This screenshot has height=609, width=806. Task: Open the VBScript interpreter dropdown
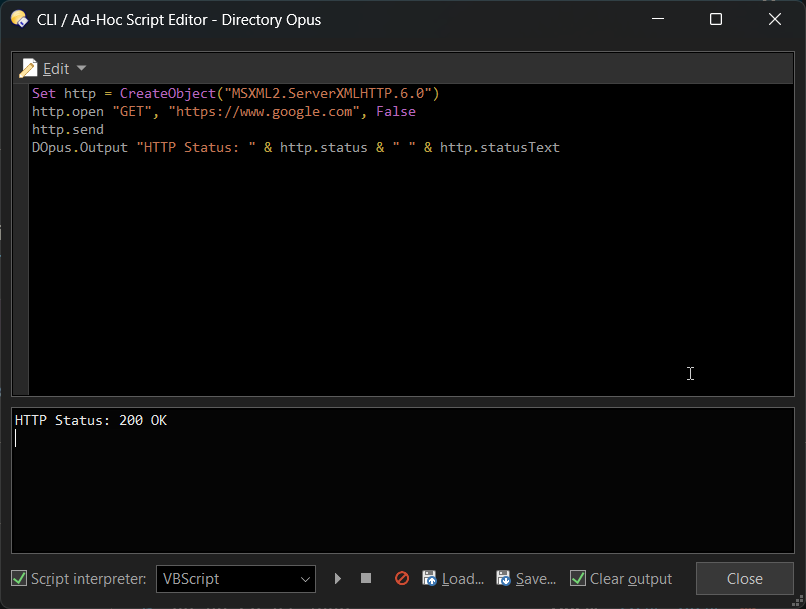coord(236,579)
